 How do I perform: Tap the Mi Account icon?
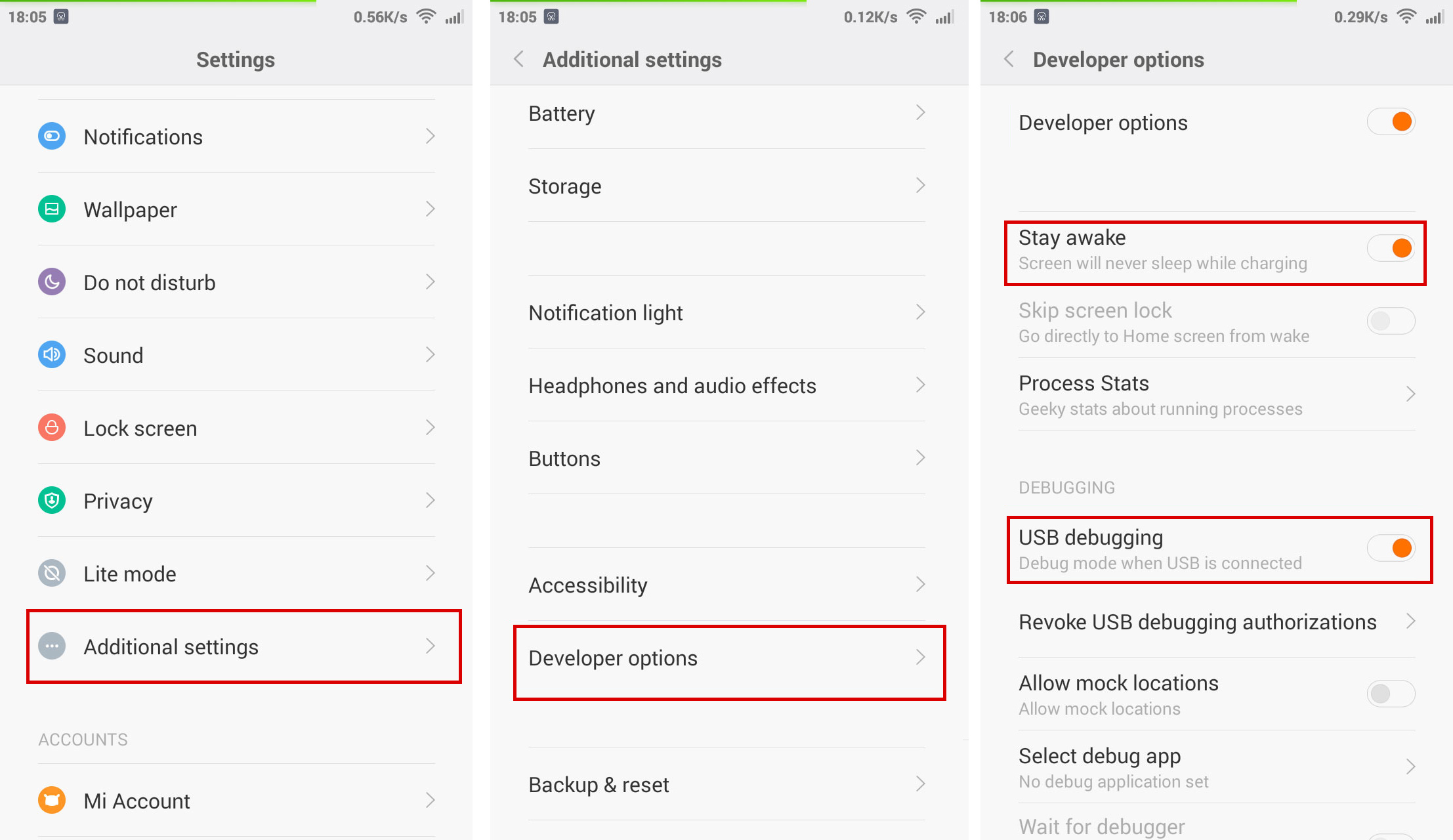tap(52, 799)
